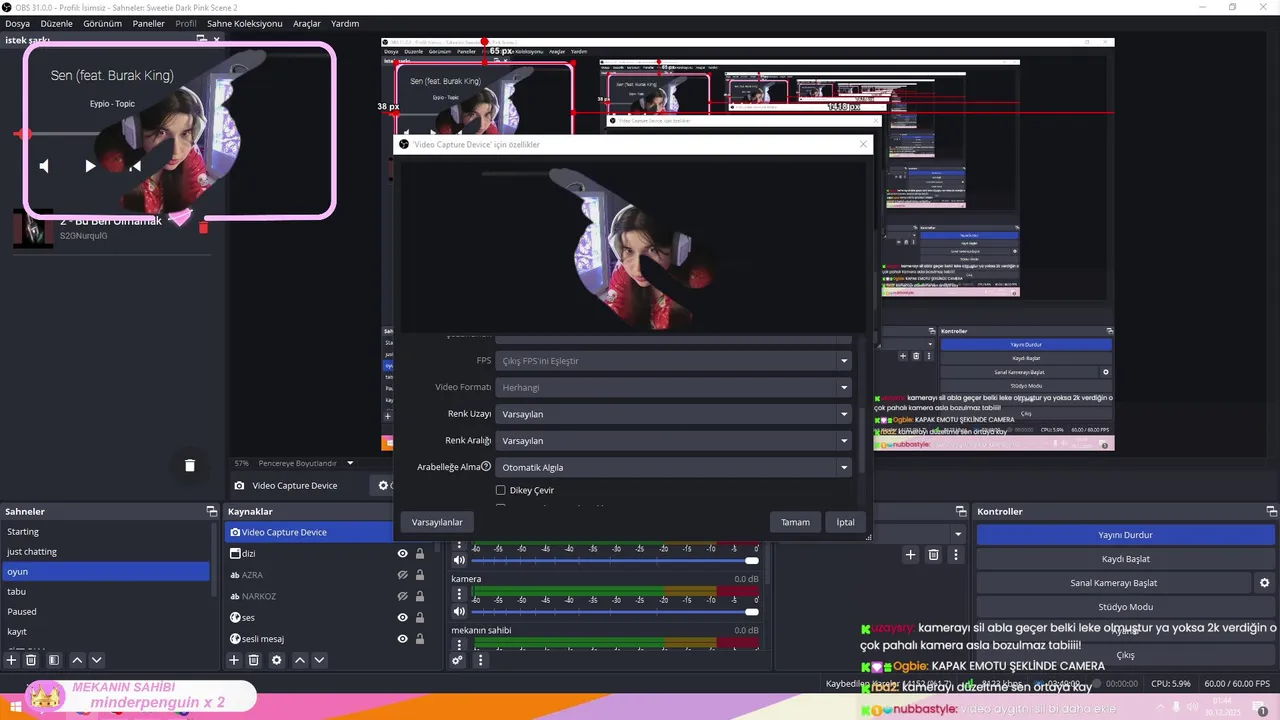Open the preview scaling Pencereye Boyutlandır dropdown

coord(305,464)
